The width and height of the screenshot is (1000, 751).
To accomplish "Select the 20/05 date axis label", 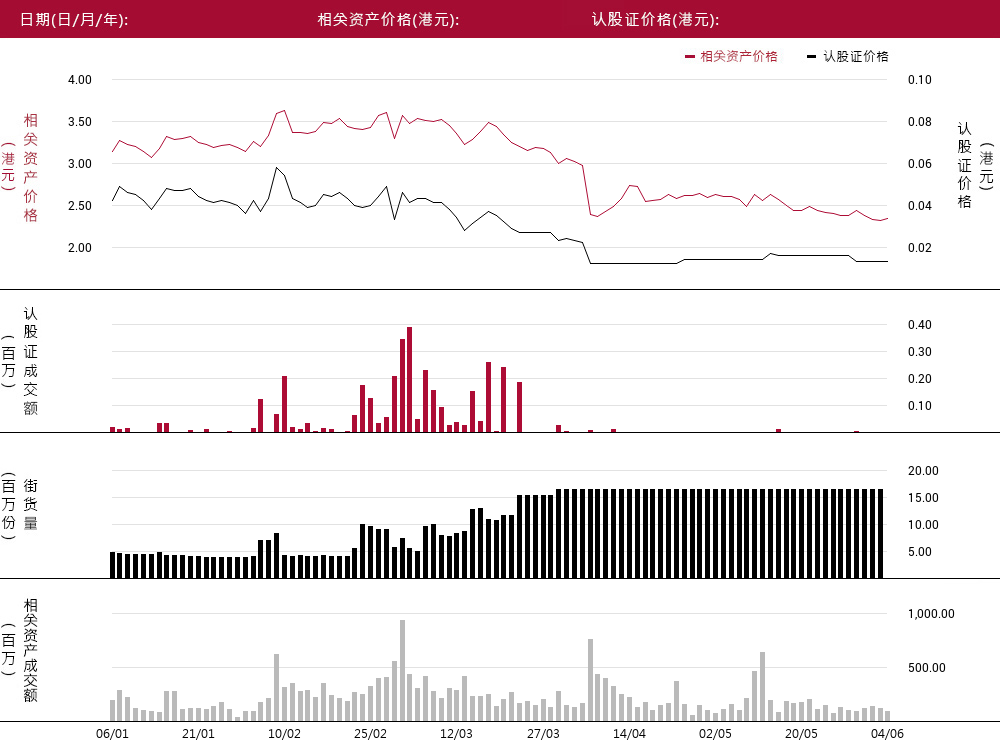I will [802, 734].
